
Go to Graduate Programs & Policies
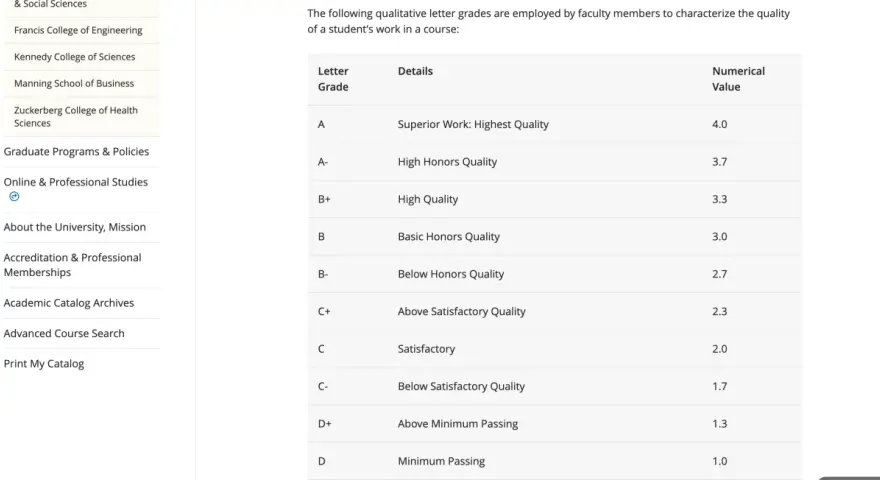coord(76,152)
